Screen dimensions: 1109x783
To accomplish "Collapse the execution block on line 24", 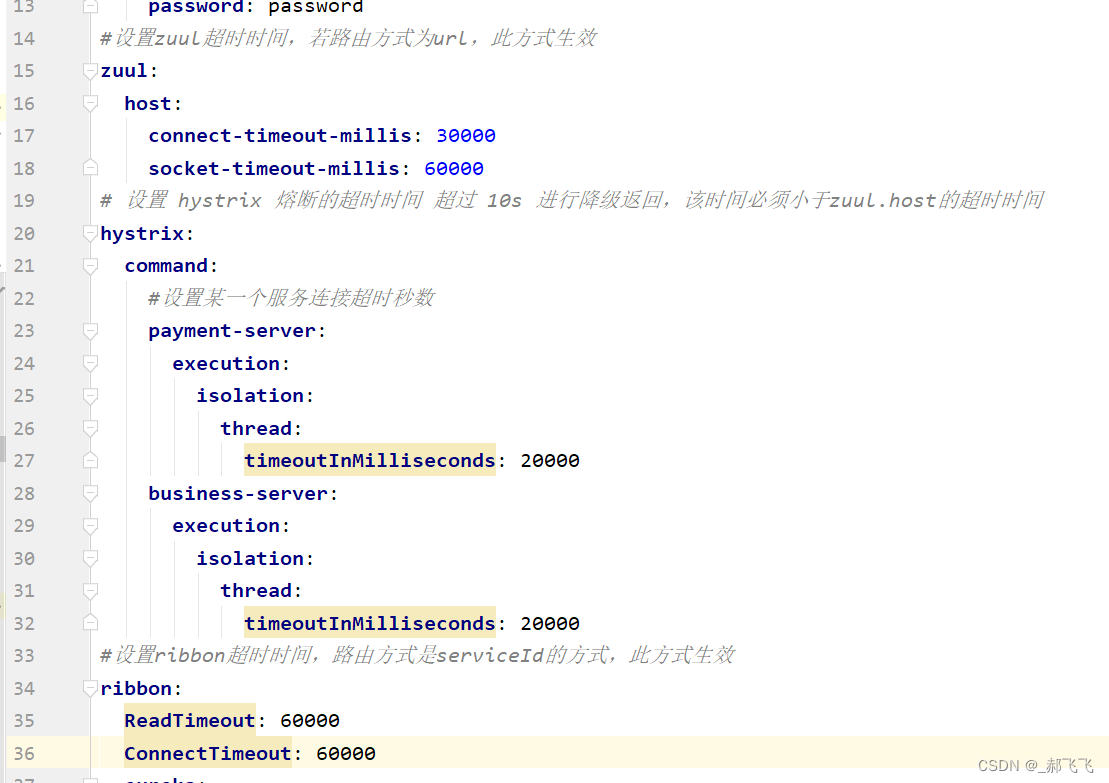I will 90,363.
